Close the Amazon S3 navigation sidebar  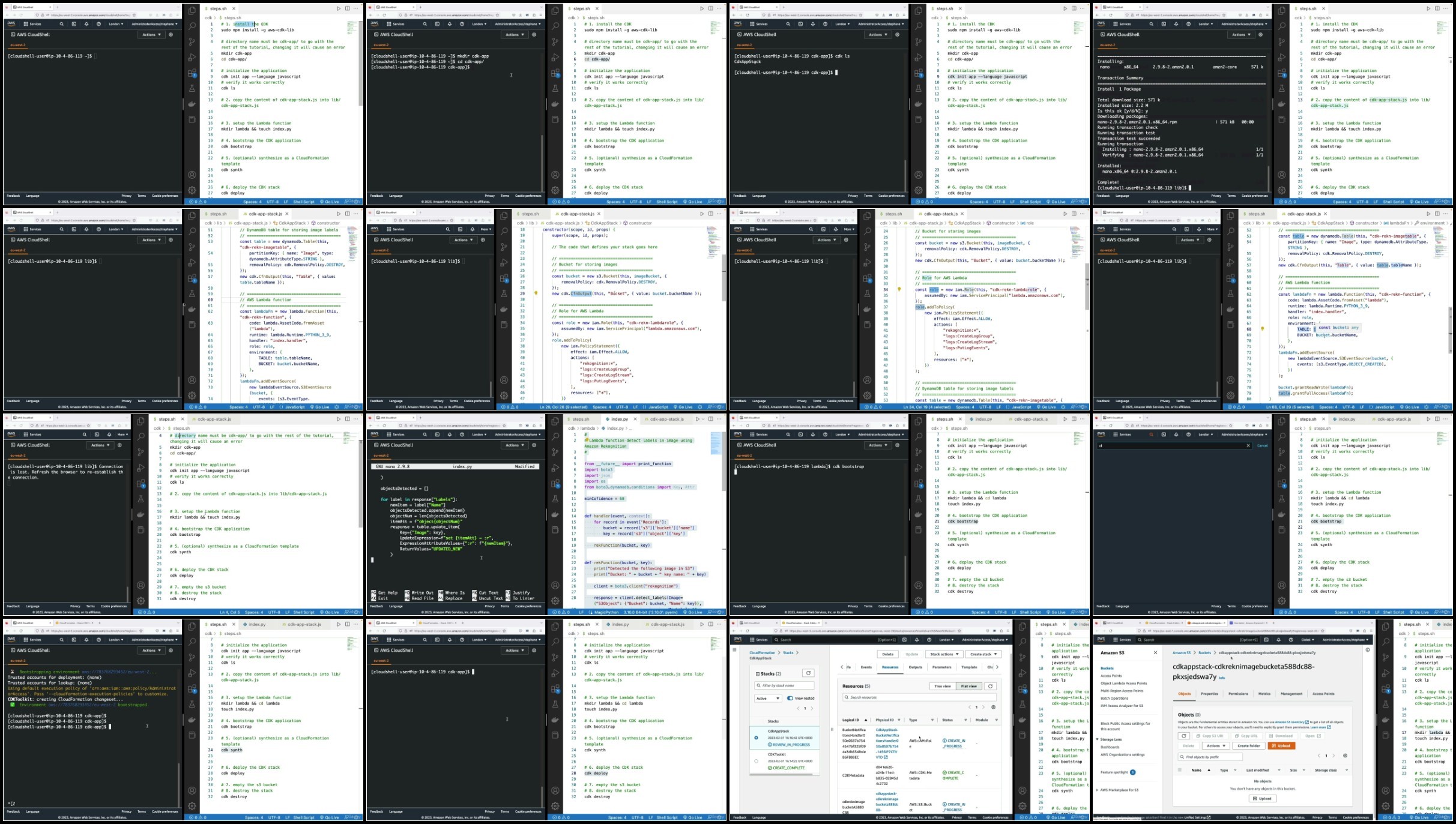1155,652
